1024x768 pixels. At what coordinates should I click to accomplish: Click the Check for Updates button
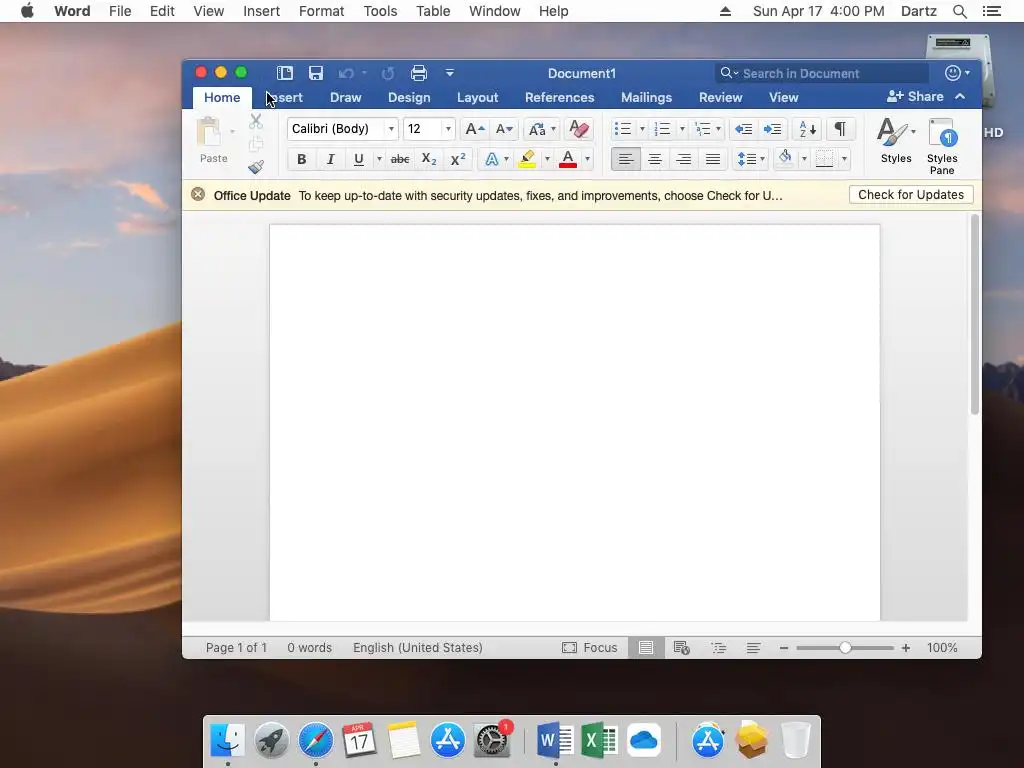tap(911, 195)
